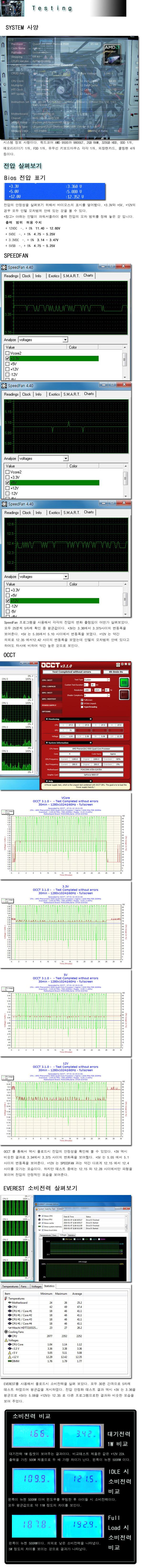The height and width of the screenshot is (1568, 143).
Task: Select Motherboard row in Everest statistics
Action: (x=46, y=1303)
